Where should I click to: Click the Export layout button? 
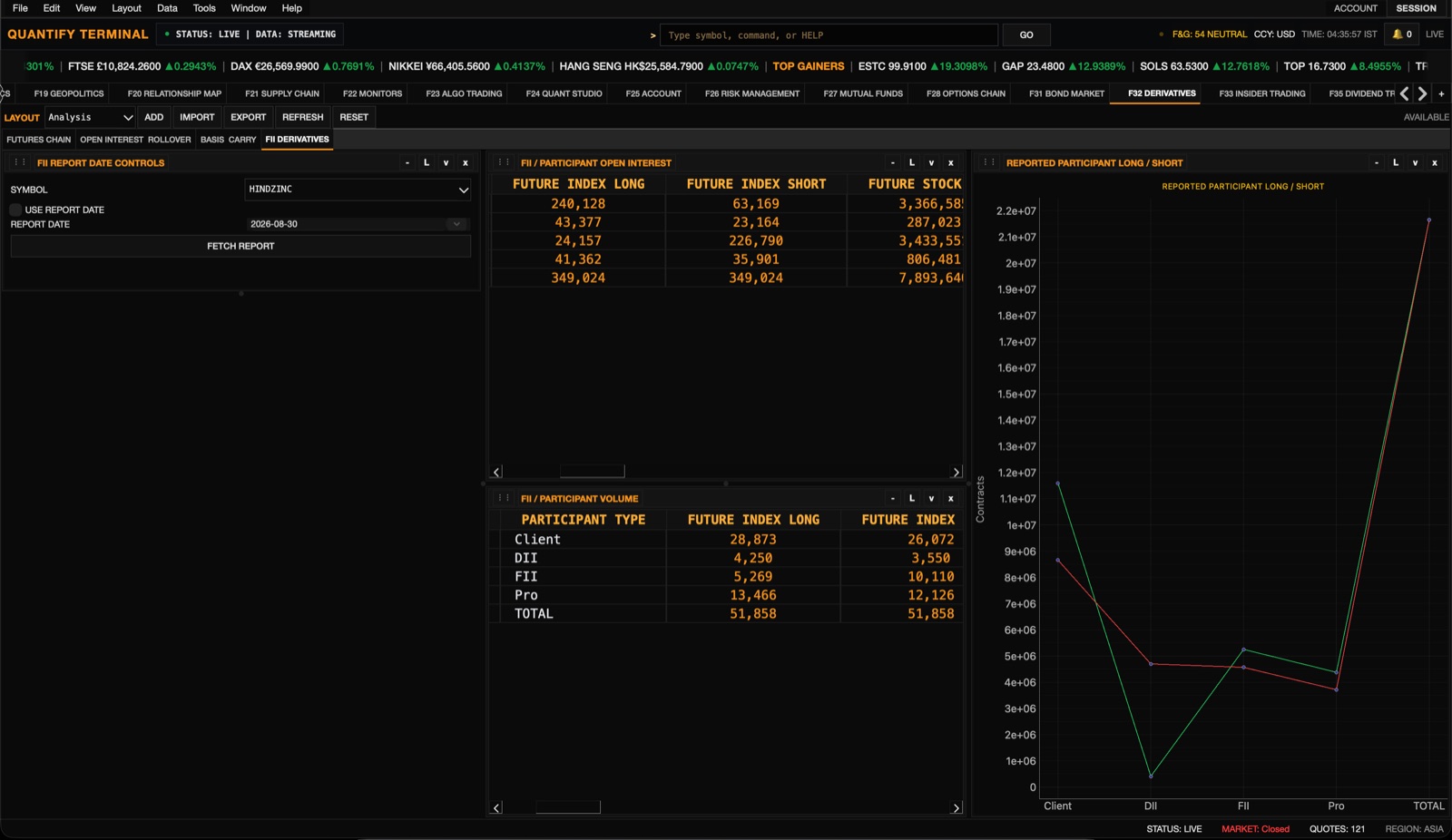coord(248,117)
